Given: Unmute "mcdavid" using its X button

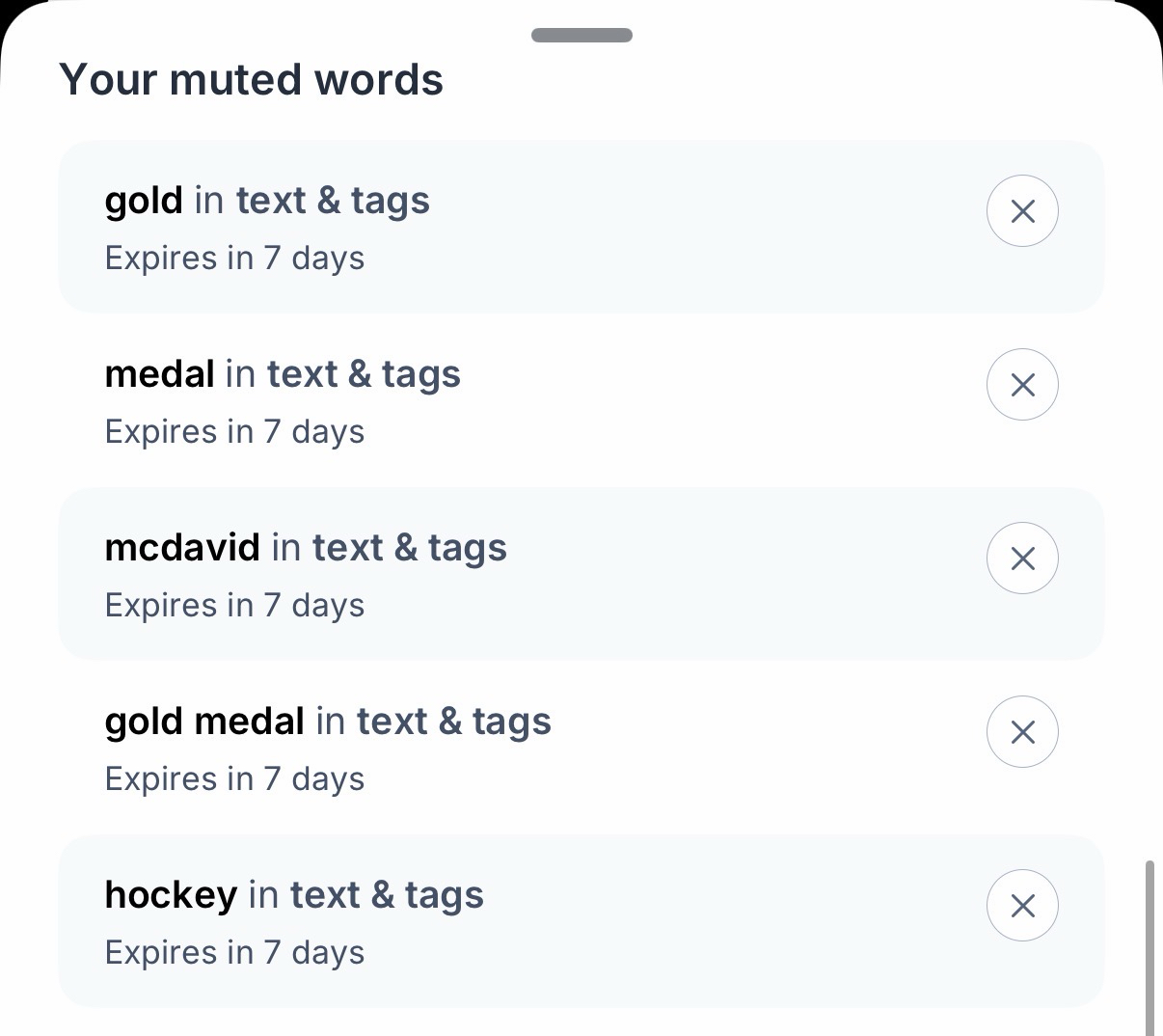Looking at the screenshot, I should tap(1022, 559).
